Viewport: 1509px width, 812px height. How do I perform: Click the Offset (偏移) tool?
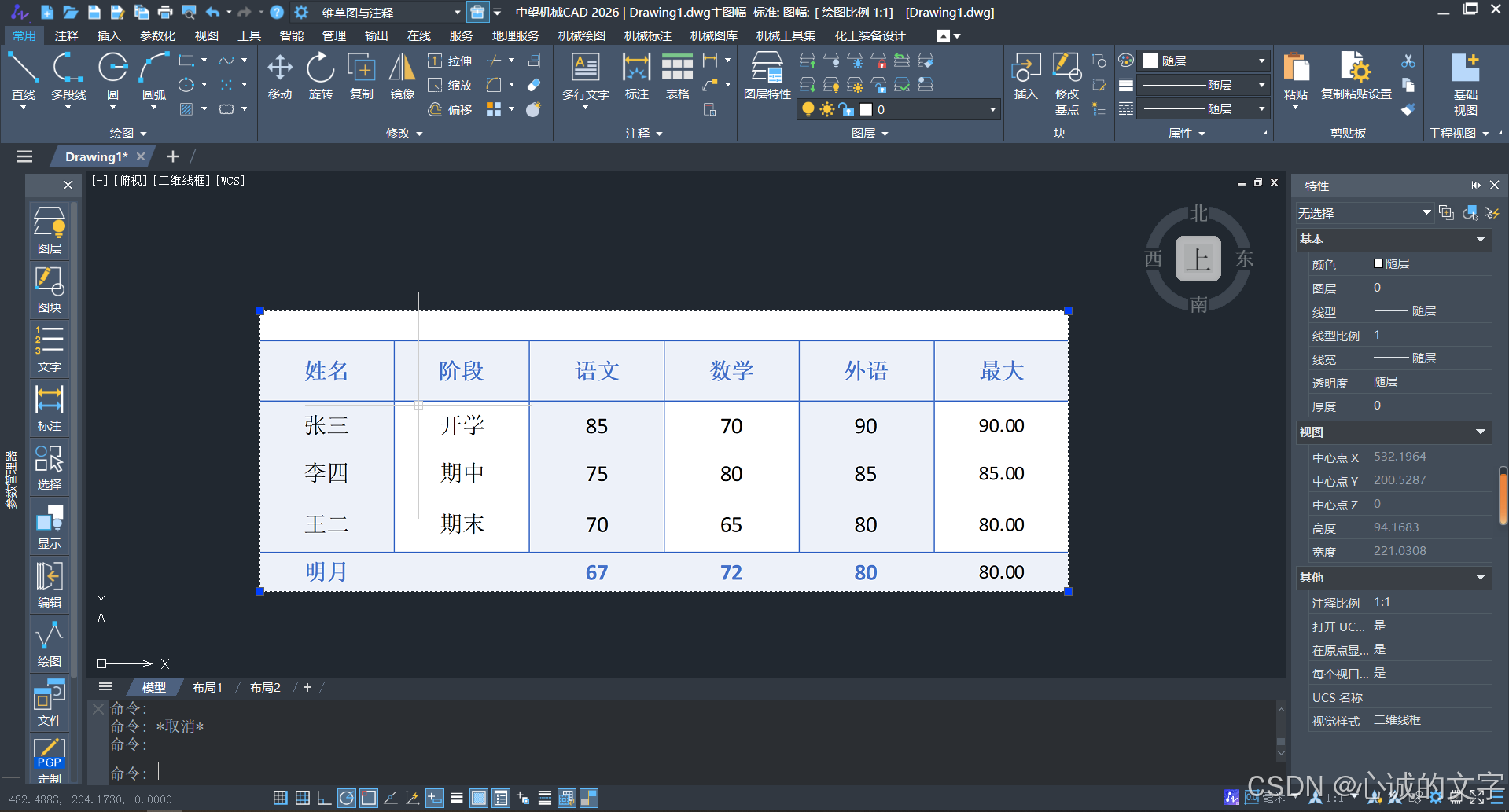tap(451, 109)
